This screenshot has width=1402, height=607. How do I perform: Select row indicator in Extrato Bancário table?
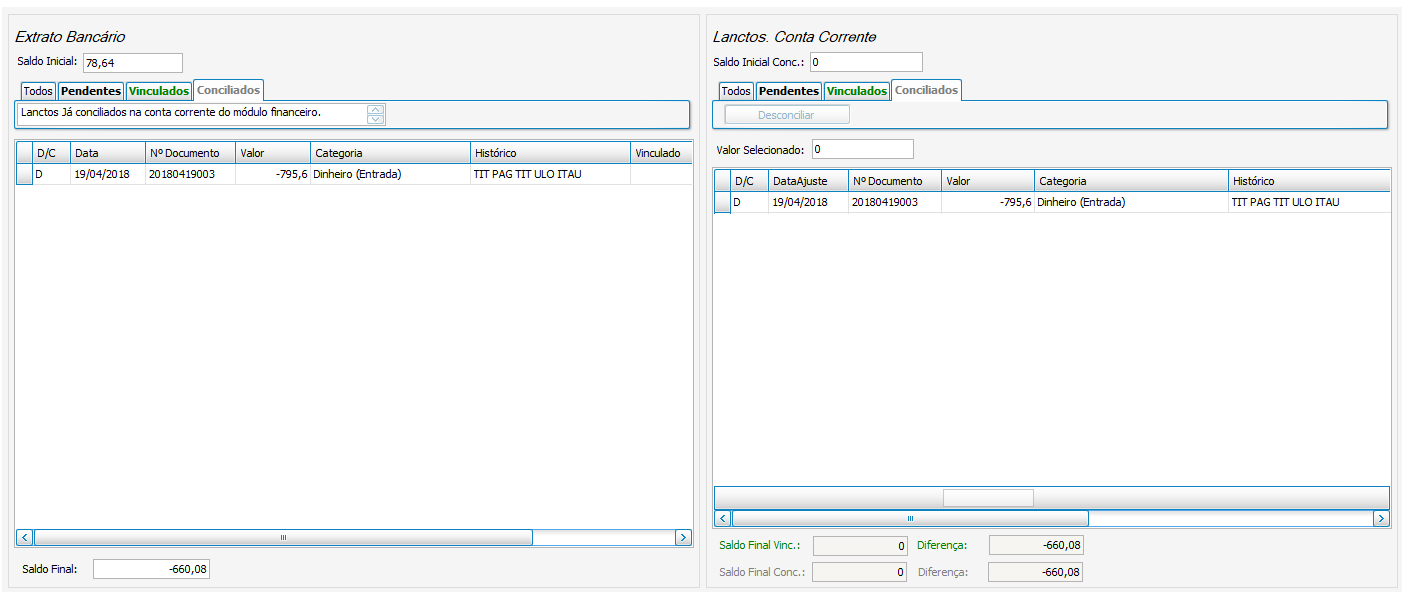pyautogui.click(x=24, y=174)
